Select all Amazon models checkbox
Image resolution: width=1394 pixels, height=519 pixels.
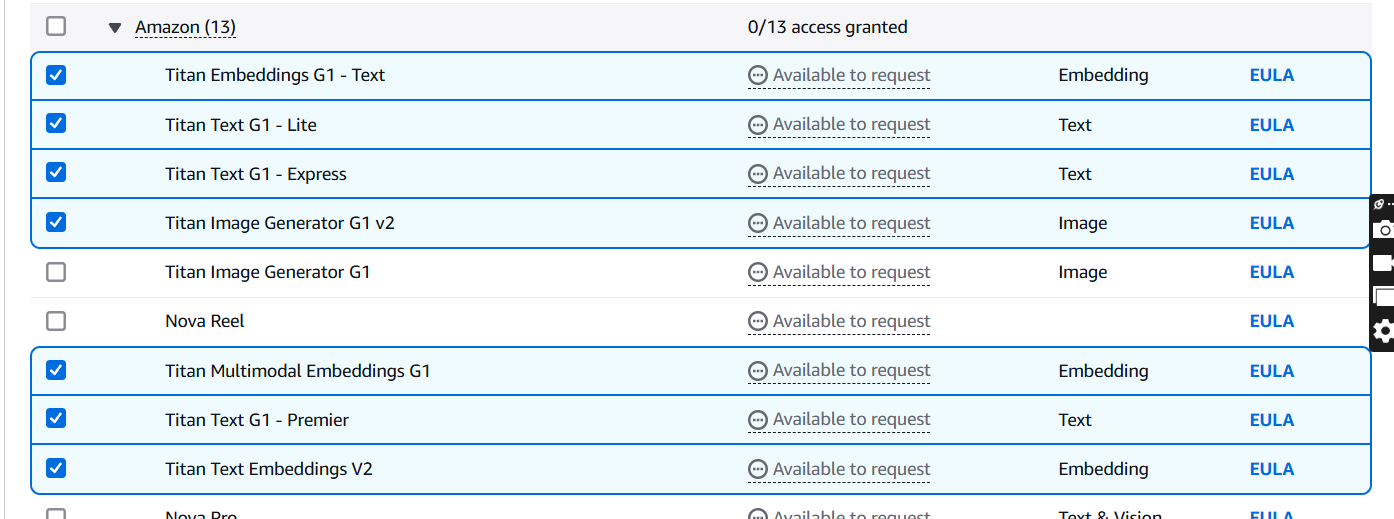(x=56, y=26)
